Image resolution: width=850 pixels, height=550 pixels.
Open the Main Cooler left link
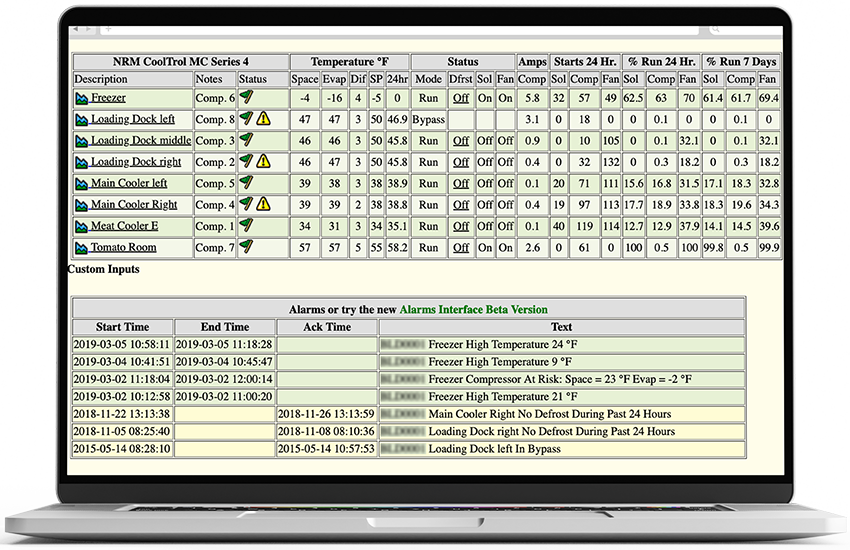point(129,183)
